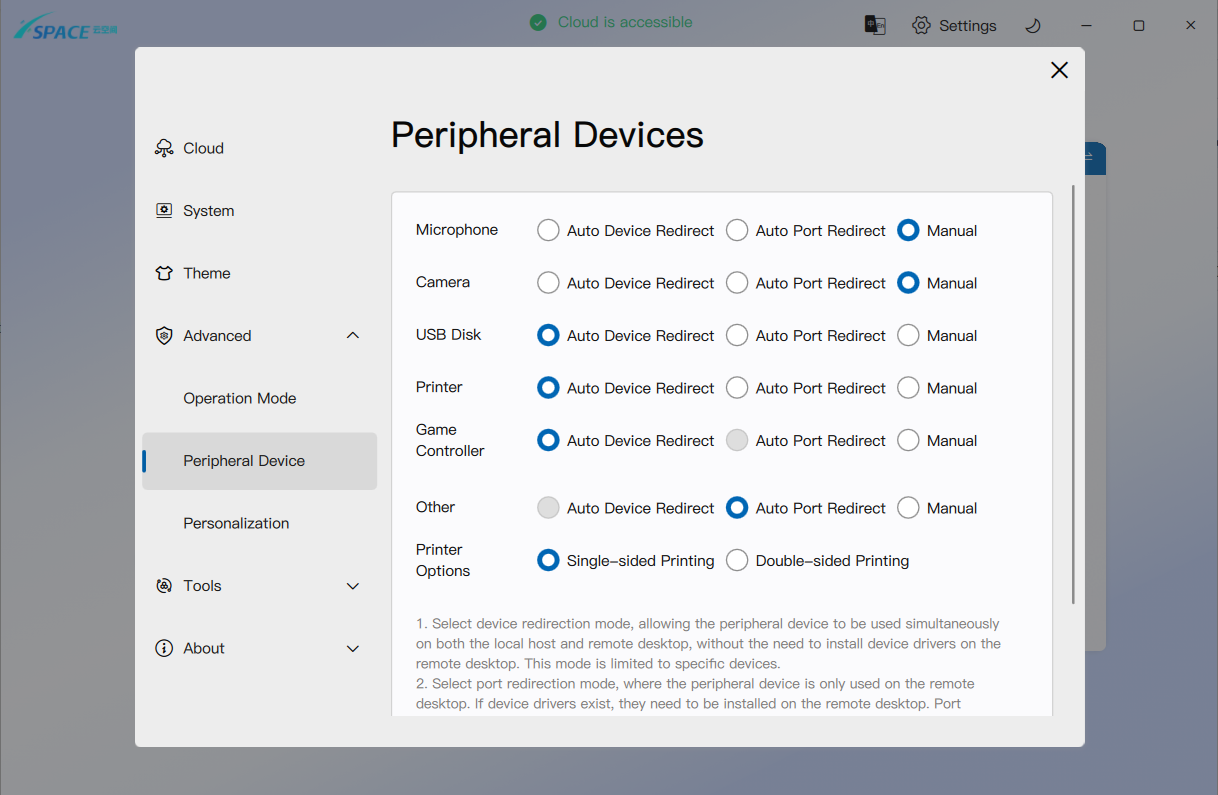Click the language translate icon in title bar
This screenshot has height=795, width=1218.
coord(875,25)
